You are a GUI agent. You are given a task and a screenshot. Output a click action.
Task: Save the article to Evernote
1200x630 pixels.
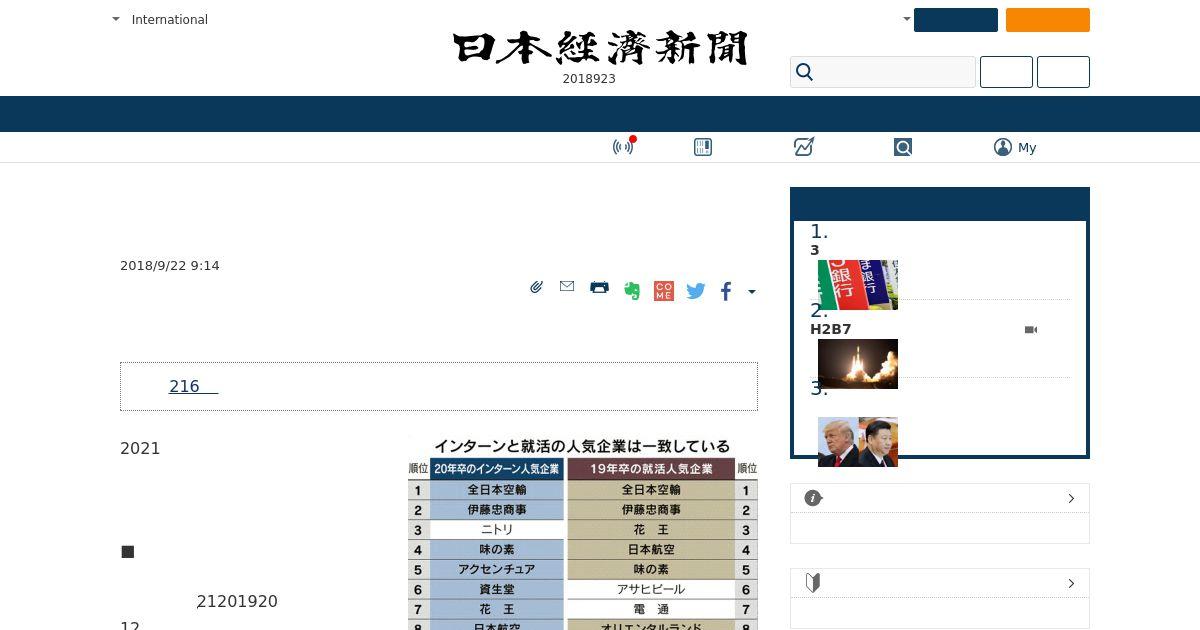[x=632, y=291]
